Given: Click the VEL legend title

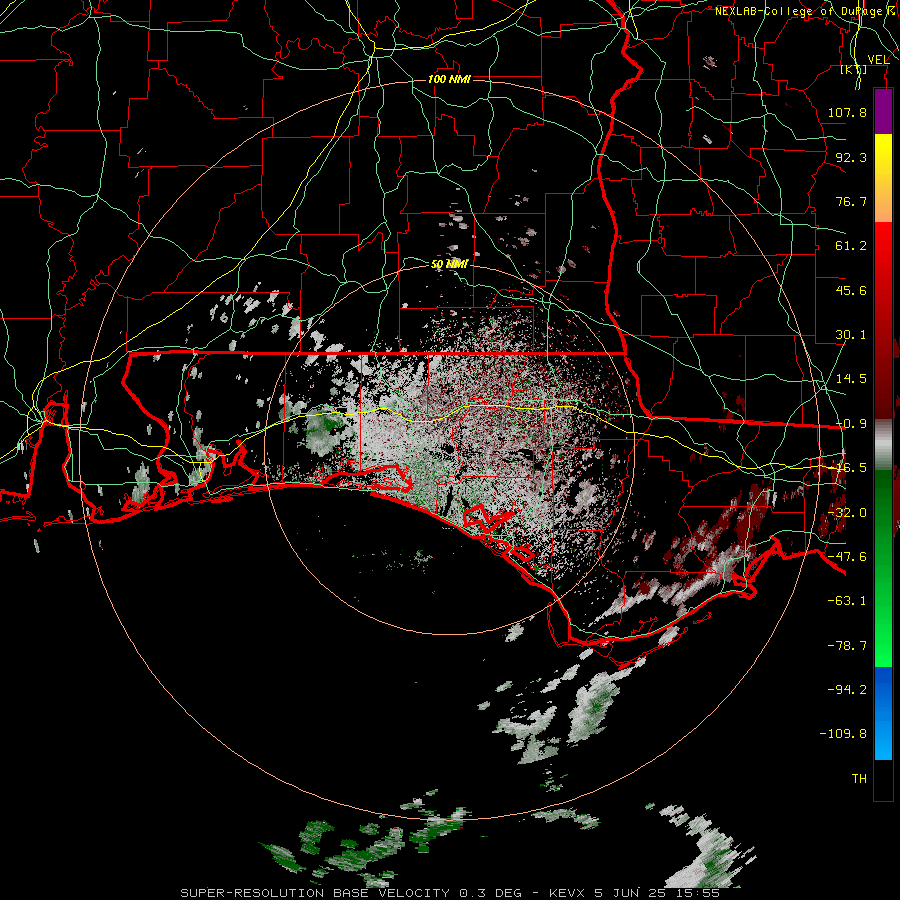Looking at the screenshot, I should 878,59.
